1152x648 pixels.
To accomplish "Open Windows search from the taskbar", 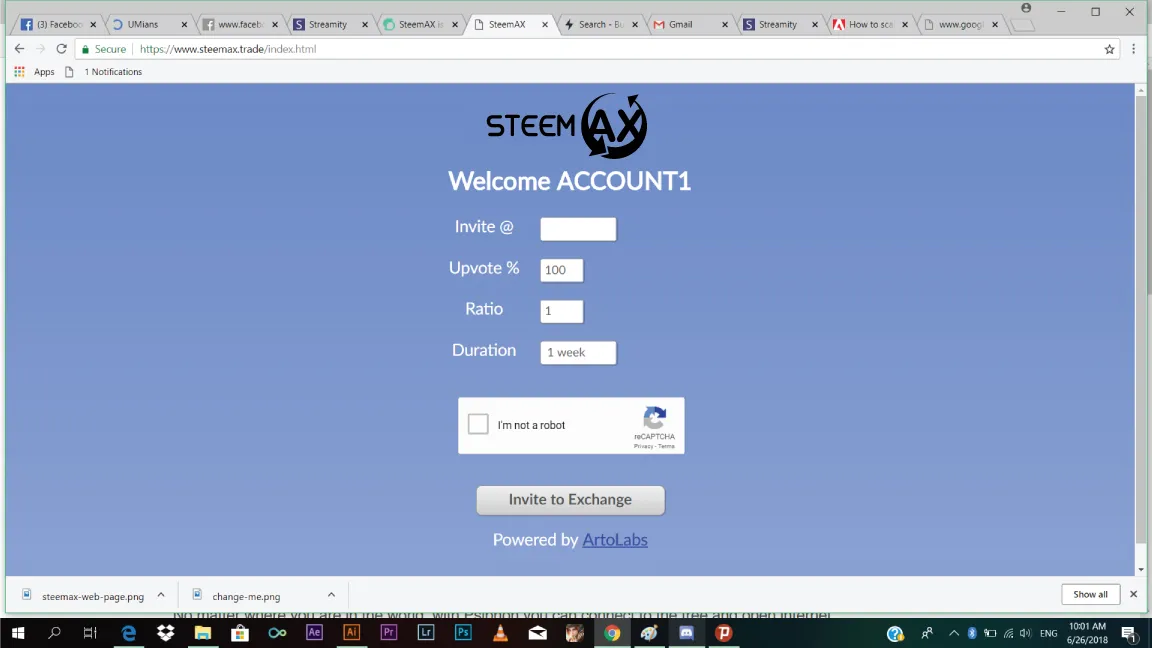I will coord(54,633).
